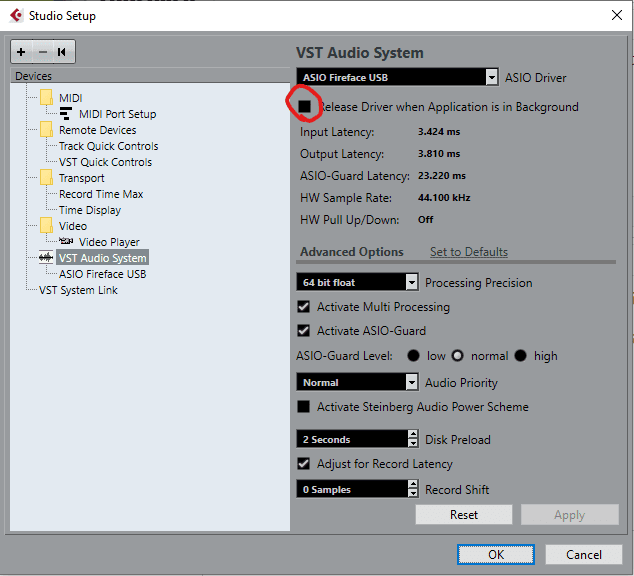Select VST Quick Controls tree item
Screen dimensions: 634x576
tap(105, 162)
